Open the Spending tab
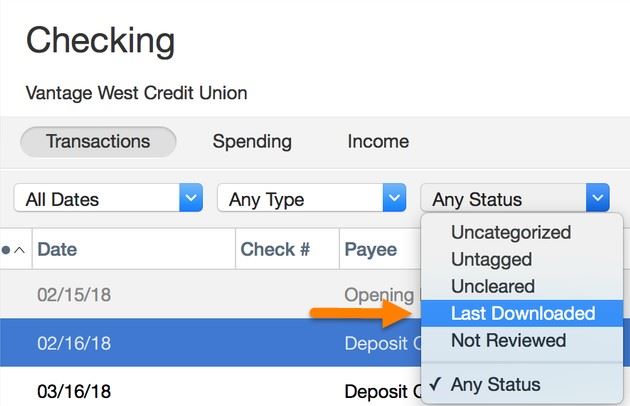630x406 pixels. coord(252,141)
